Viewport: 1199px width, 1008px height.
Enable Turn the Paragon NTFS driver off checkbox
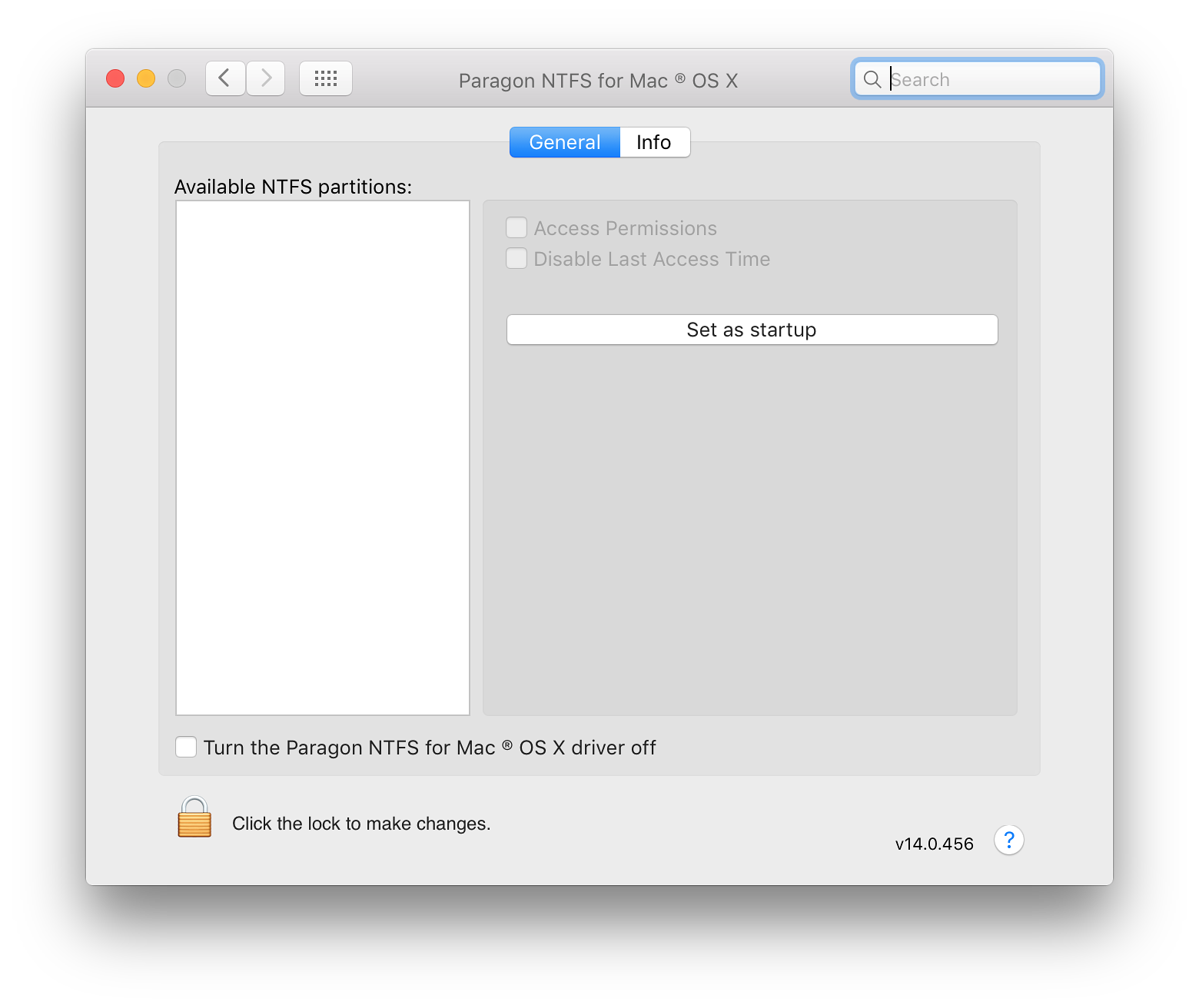click(x=186, y=747)
